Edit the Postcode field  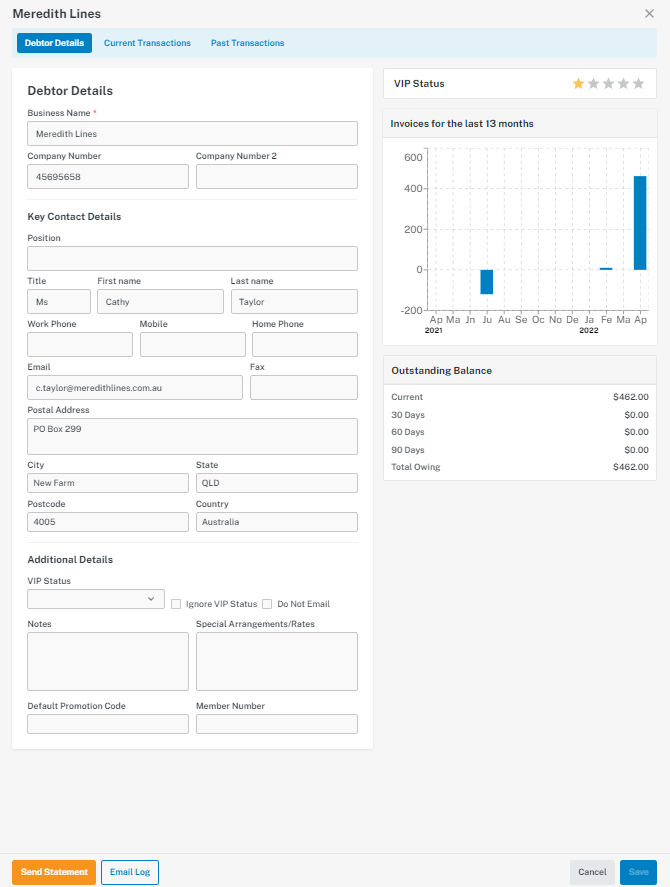pos(108,522)
